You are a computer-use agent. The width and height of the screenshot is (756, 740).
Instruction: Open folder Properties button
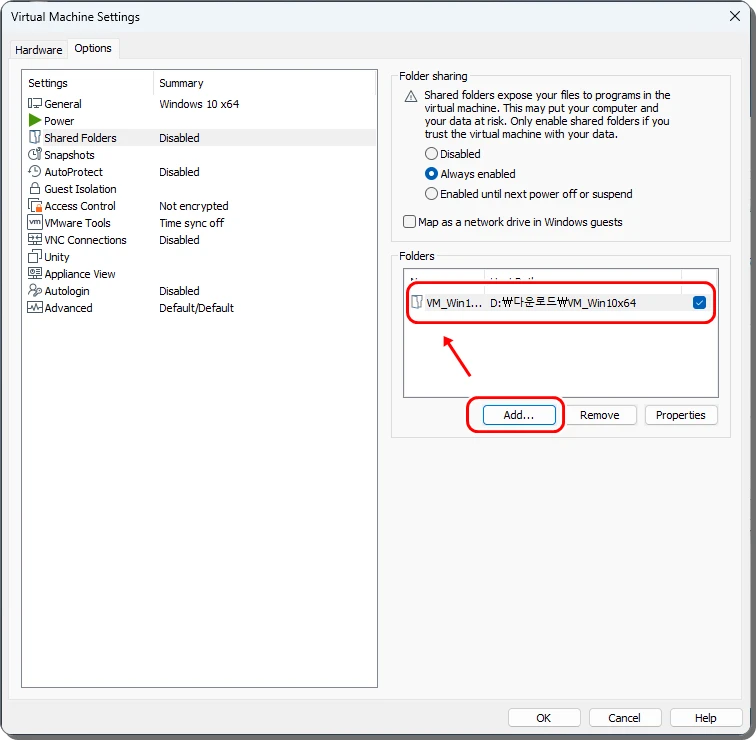[680, 415]
